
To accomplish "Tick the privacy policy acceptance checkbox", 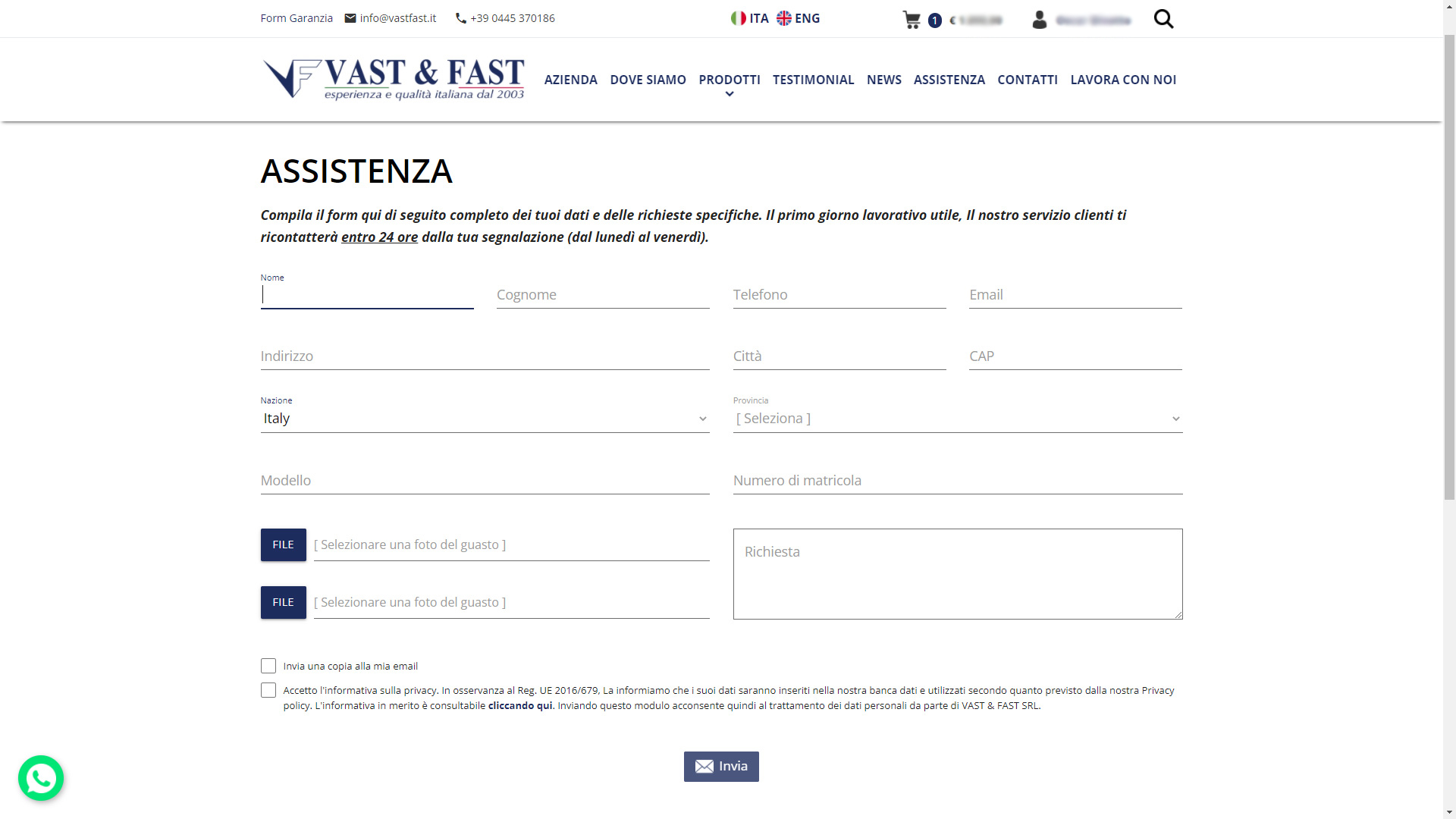I will coord(268,690).
